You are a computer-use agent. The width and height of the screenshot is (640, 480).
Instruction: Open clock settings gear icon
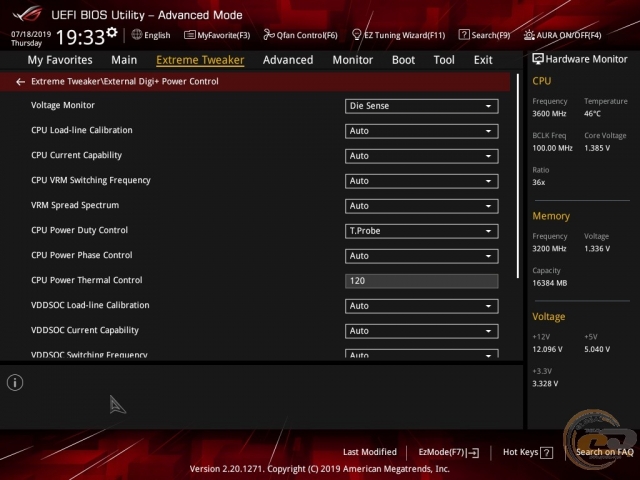(x=112, y=32)
